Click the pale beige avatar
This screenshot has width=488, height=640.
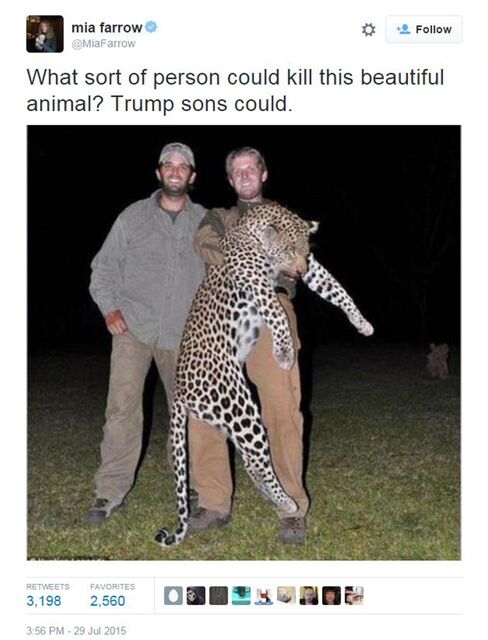(286, 596)
